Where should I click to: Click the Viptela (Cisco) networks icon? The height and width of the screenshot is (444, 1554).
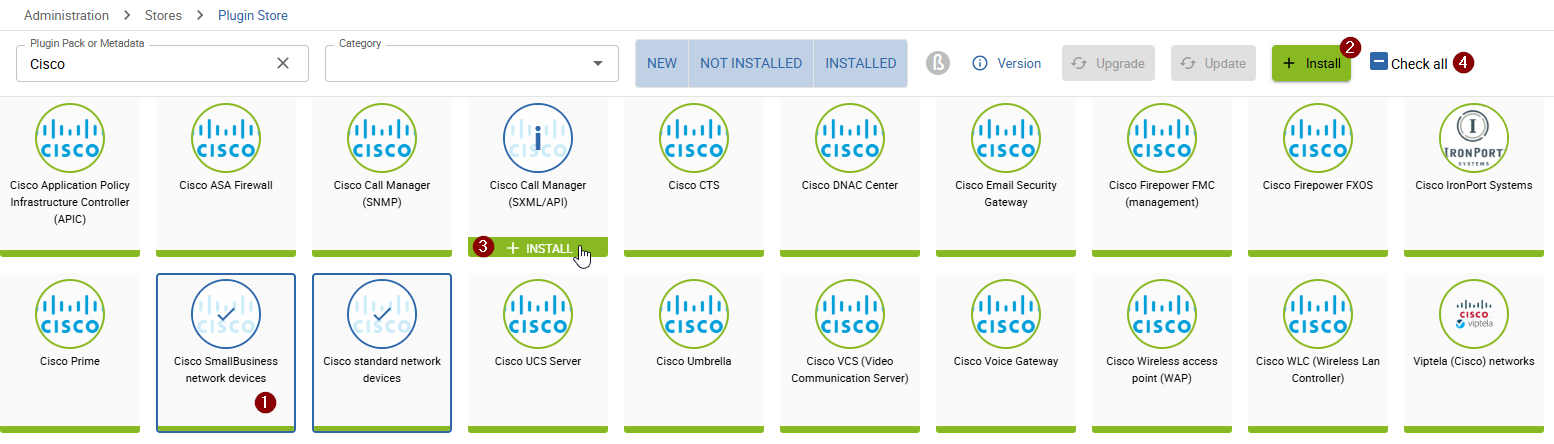tap(1474, 315)
